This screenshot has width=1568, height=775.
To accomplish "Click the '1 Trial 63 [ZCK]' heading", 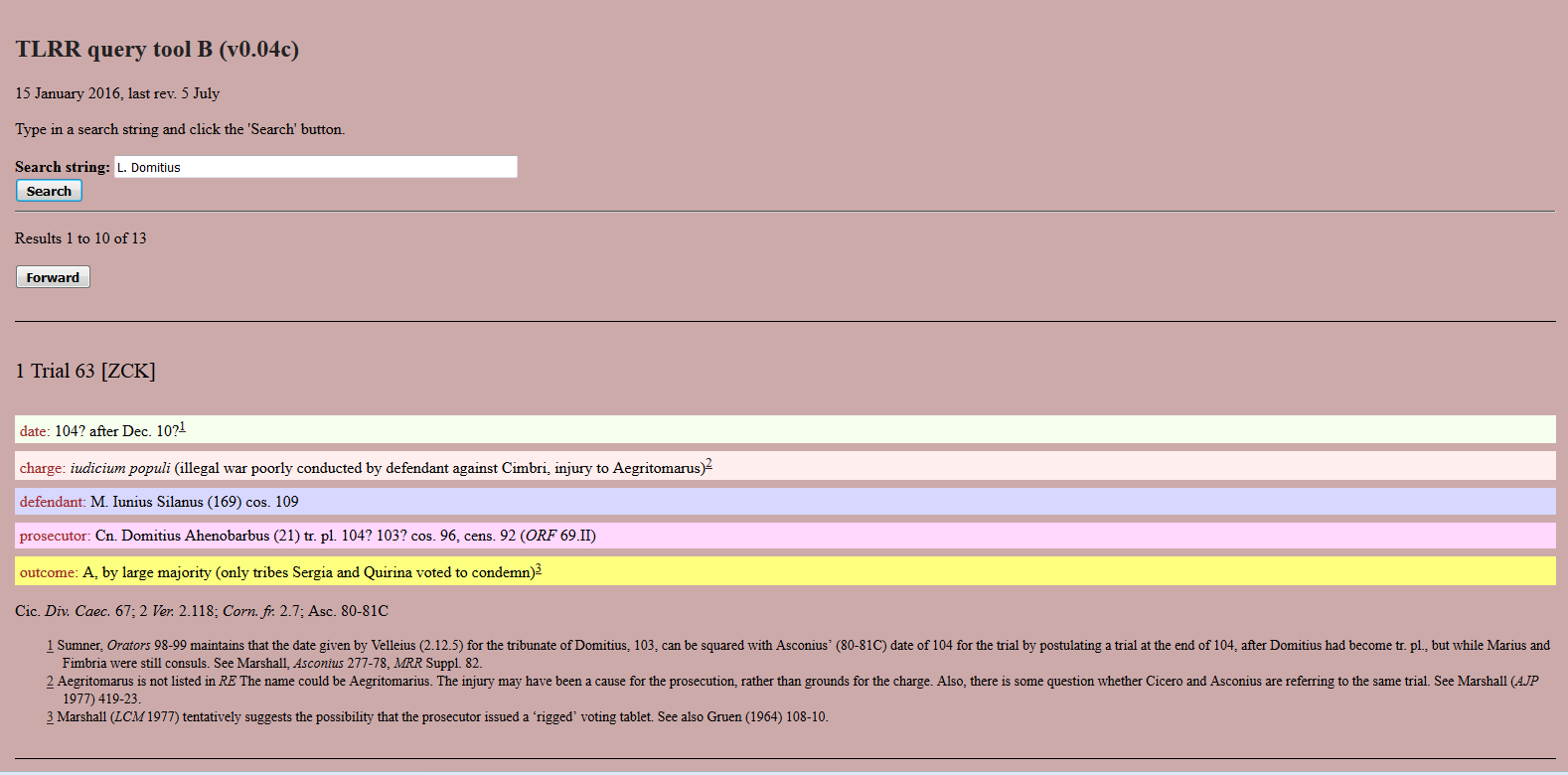I will 85,372.
